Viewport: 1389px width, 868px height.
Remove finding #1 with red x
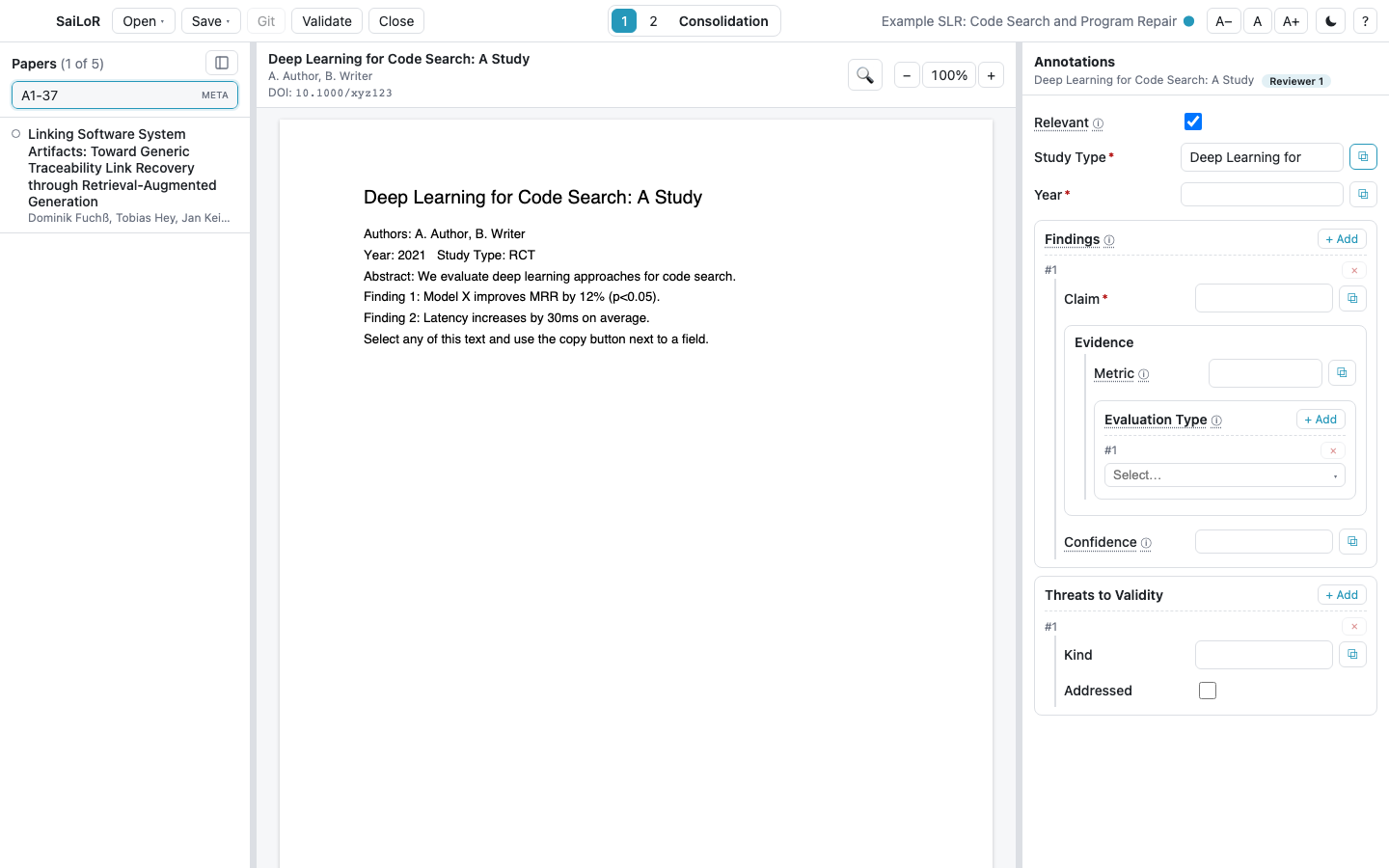(1354, 271)
